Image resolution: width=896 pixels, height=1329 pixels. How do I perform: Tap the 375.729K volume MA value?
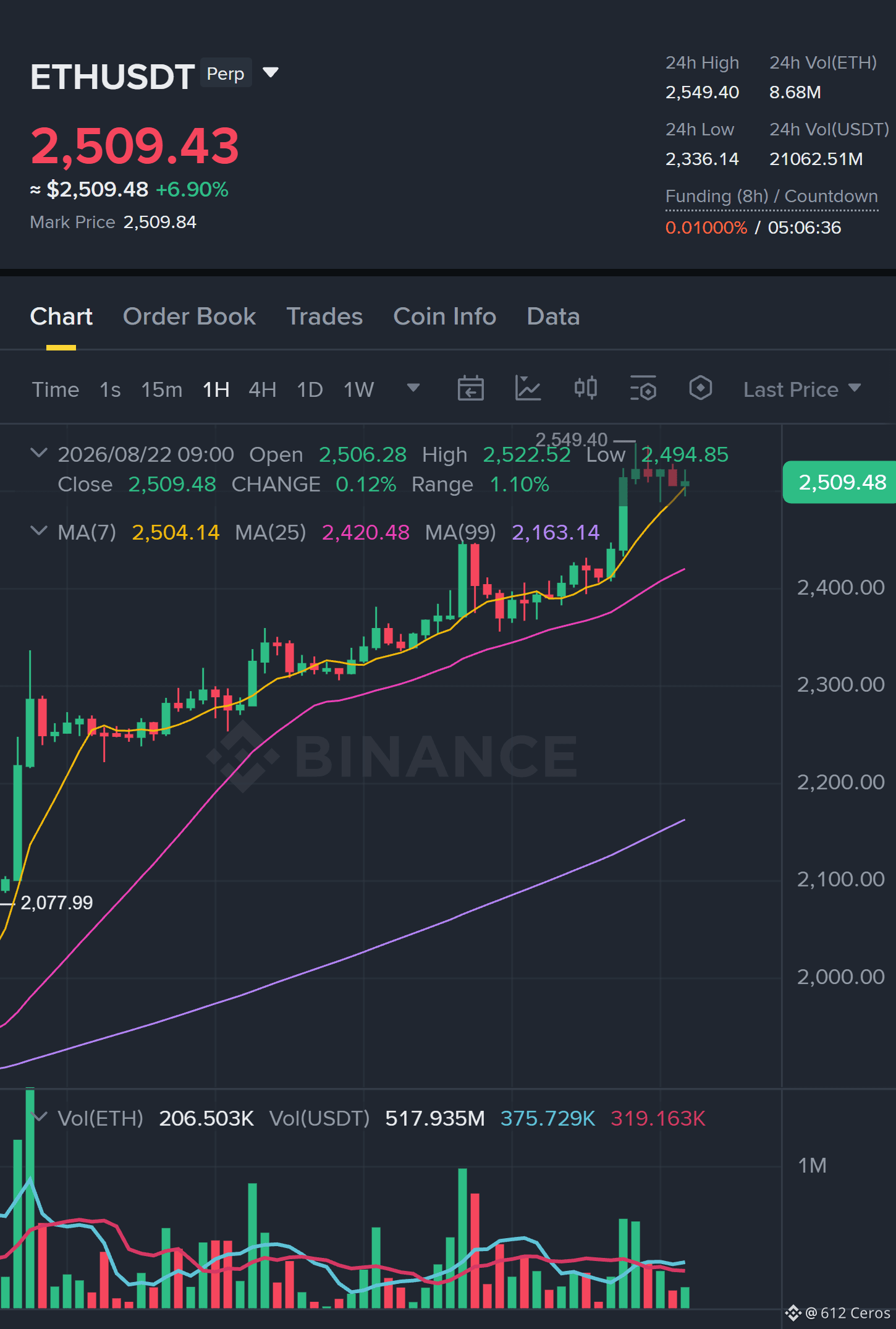coord(547,1118)
